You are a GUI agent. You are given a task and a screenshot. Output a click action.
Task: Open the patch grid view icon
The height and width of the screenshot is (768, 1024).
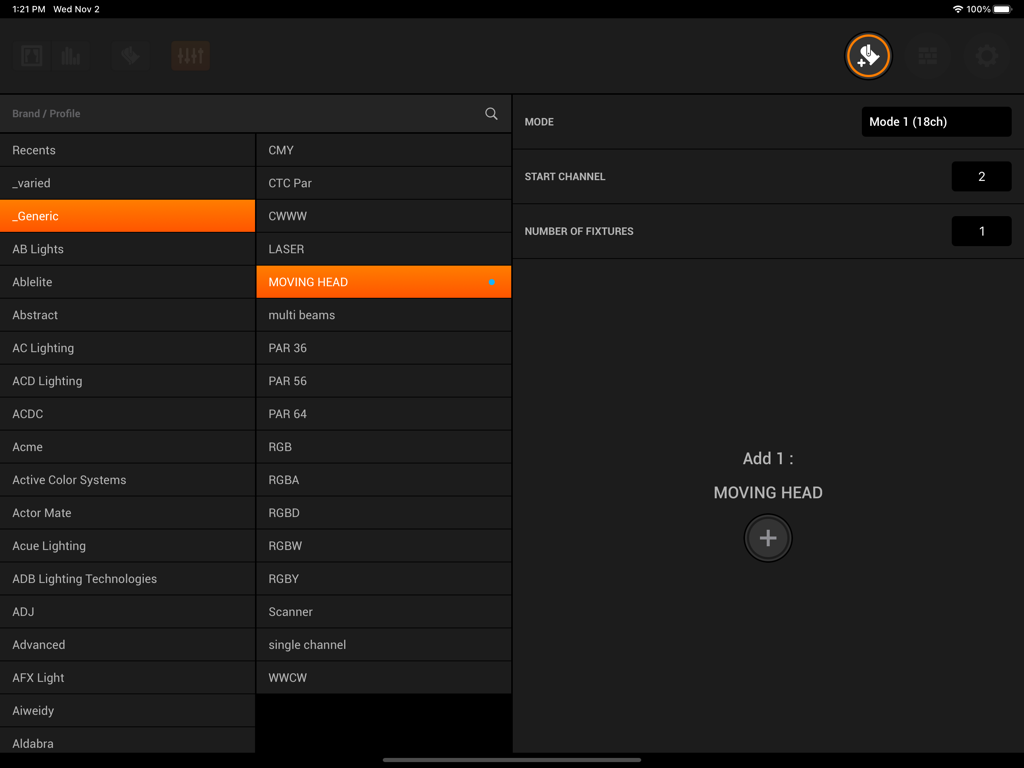coord(928,56)
